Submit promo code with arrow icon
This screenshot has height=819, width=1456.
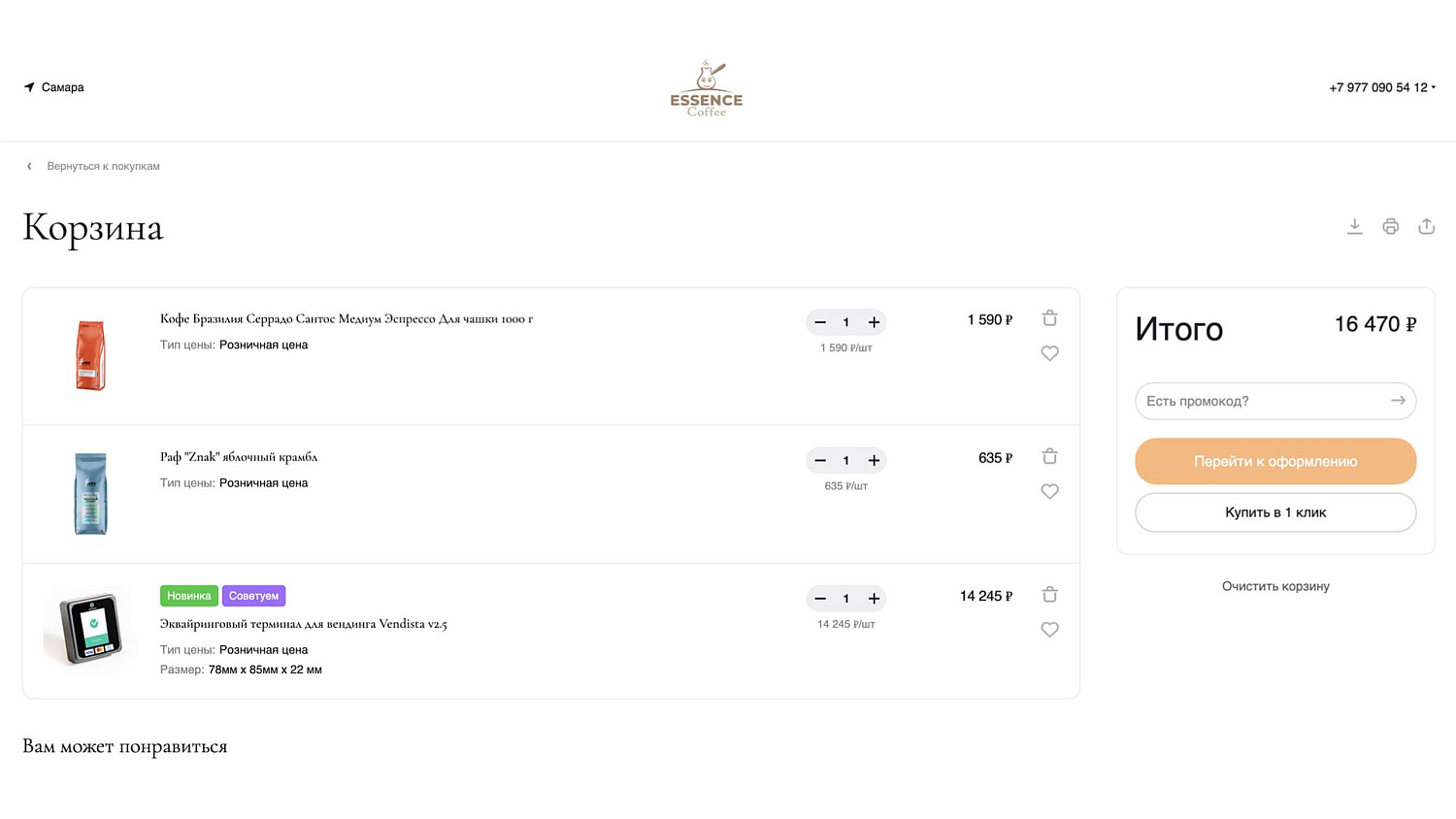pos(1398,401)
